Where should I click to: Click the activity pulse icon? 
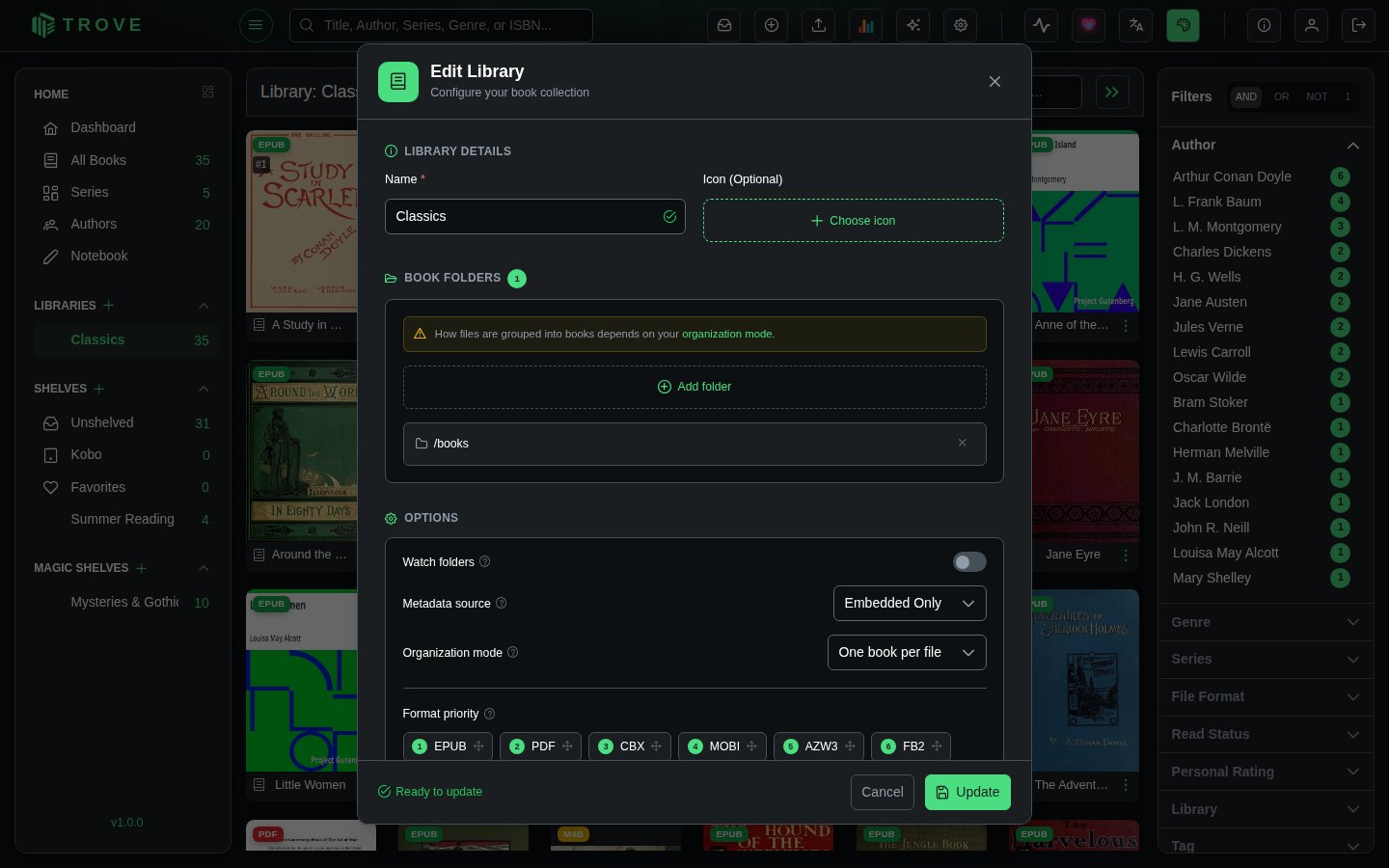(x=1042, y=25)
